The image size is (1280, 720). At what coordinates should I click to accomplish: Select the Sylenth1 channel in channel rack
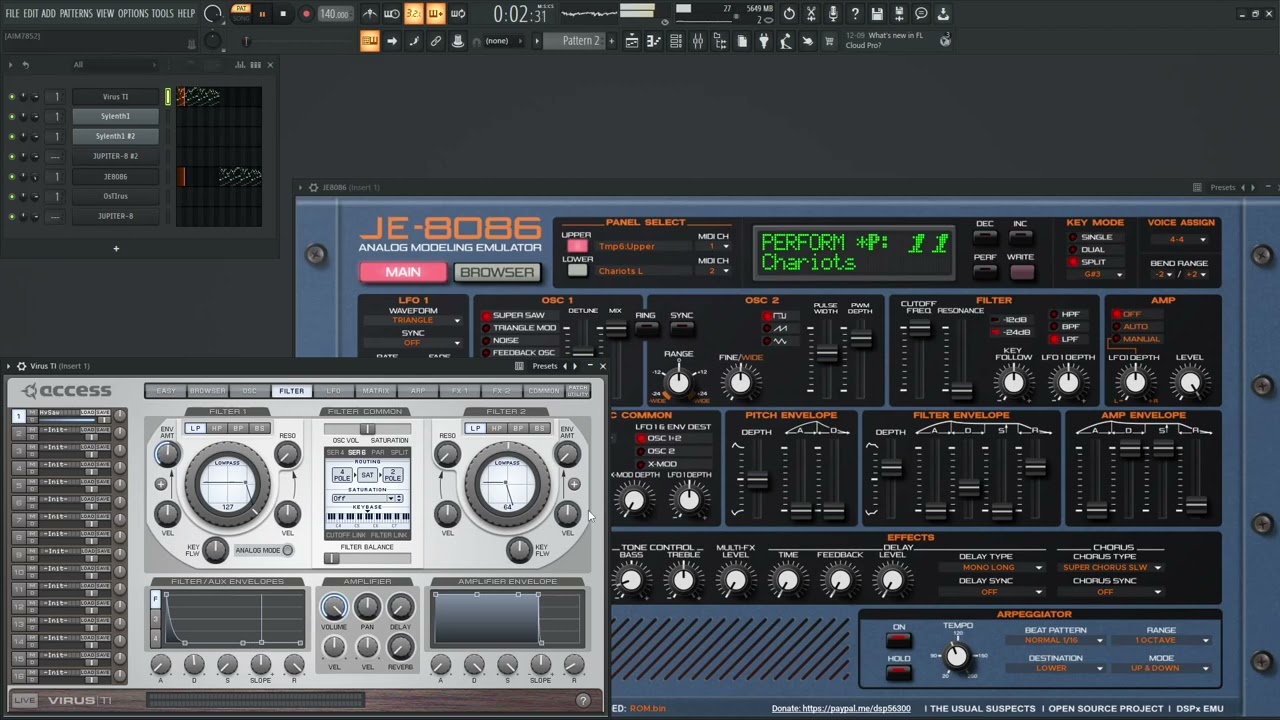coord(115,116)
